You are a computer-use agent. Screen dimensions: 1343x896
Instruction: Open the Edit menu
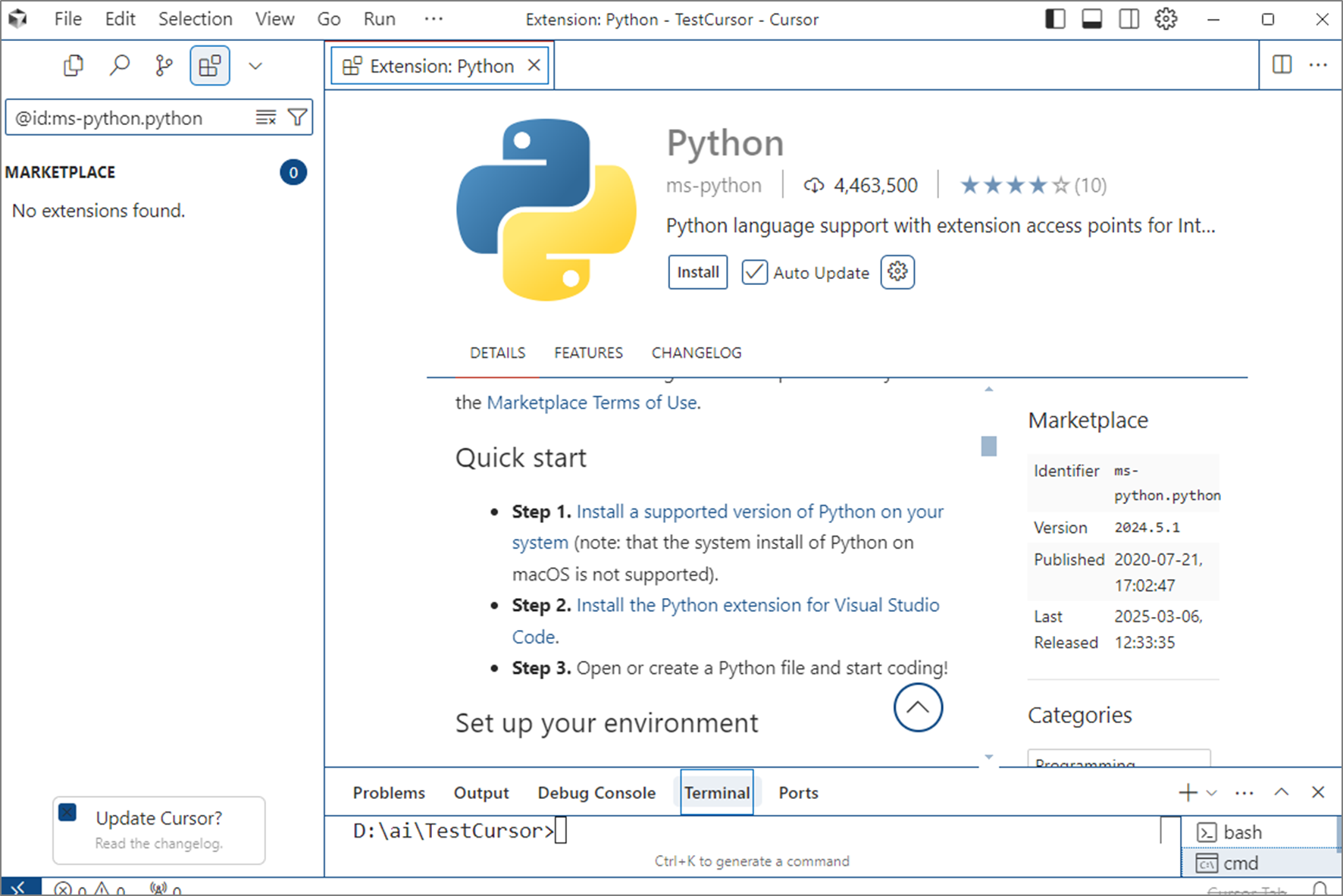coord(121,19)
